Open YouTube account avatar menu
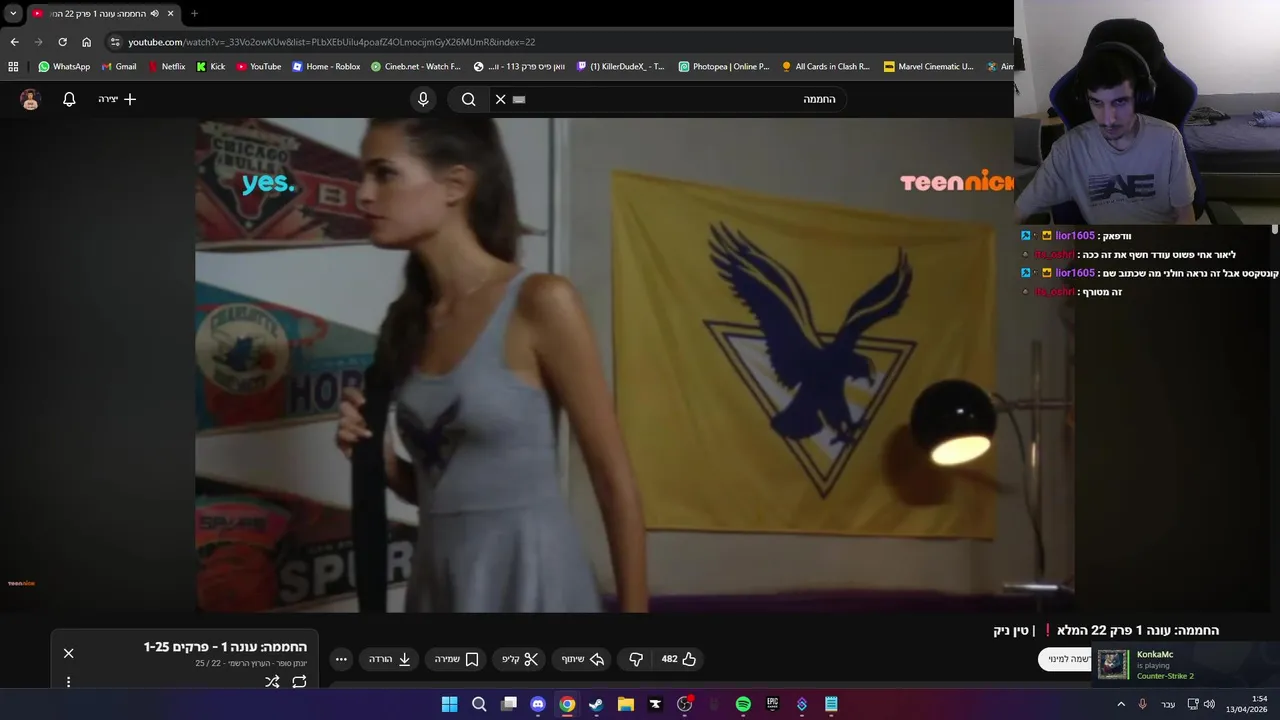 (x=30, y=99)
